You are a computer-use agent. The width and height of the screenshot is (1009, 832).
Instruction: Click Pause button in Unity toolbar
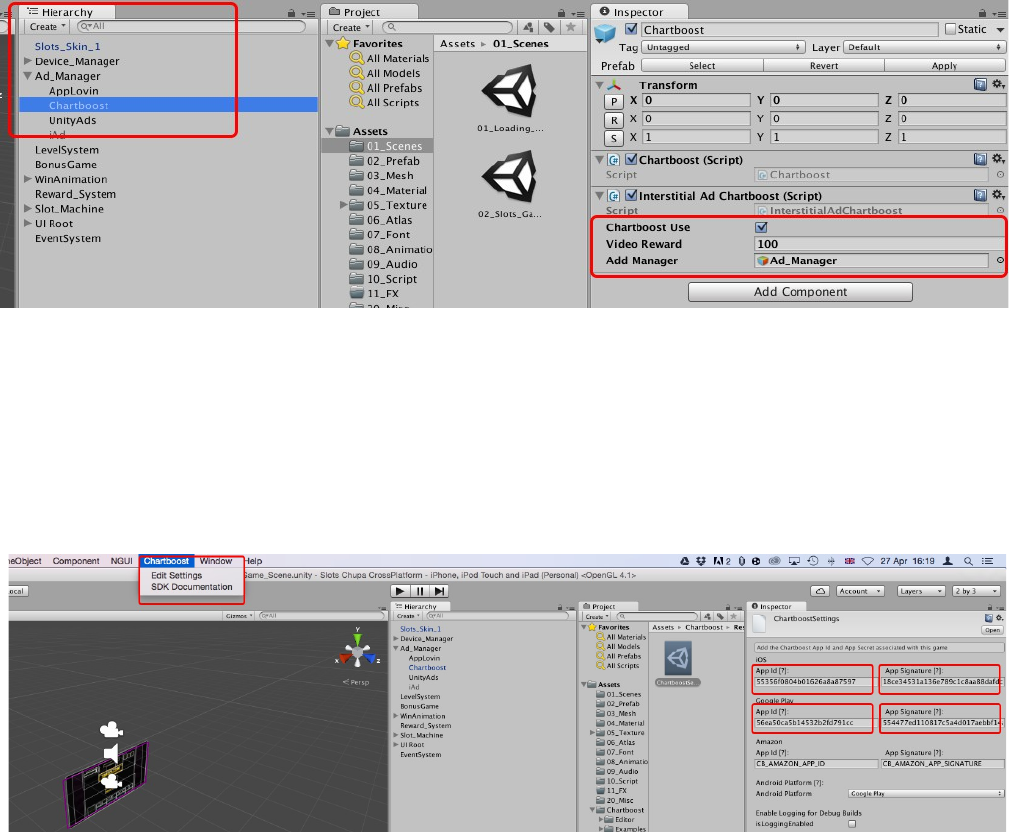420,591
